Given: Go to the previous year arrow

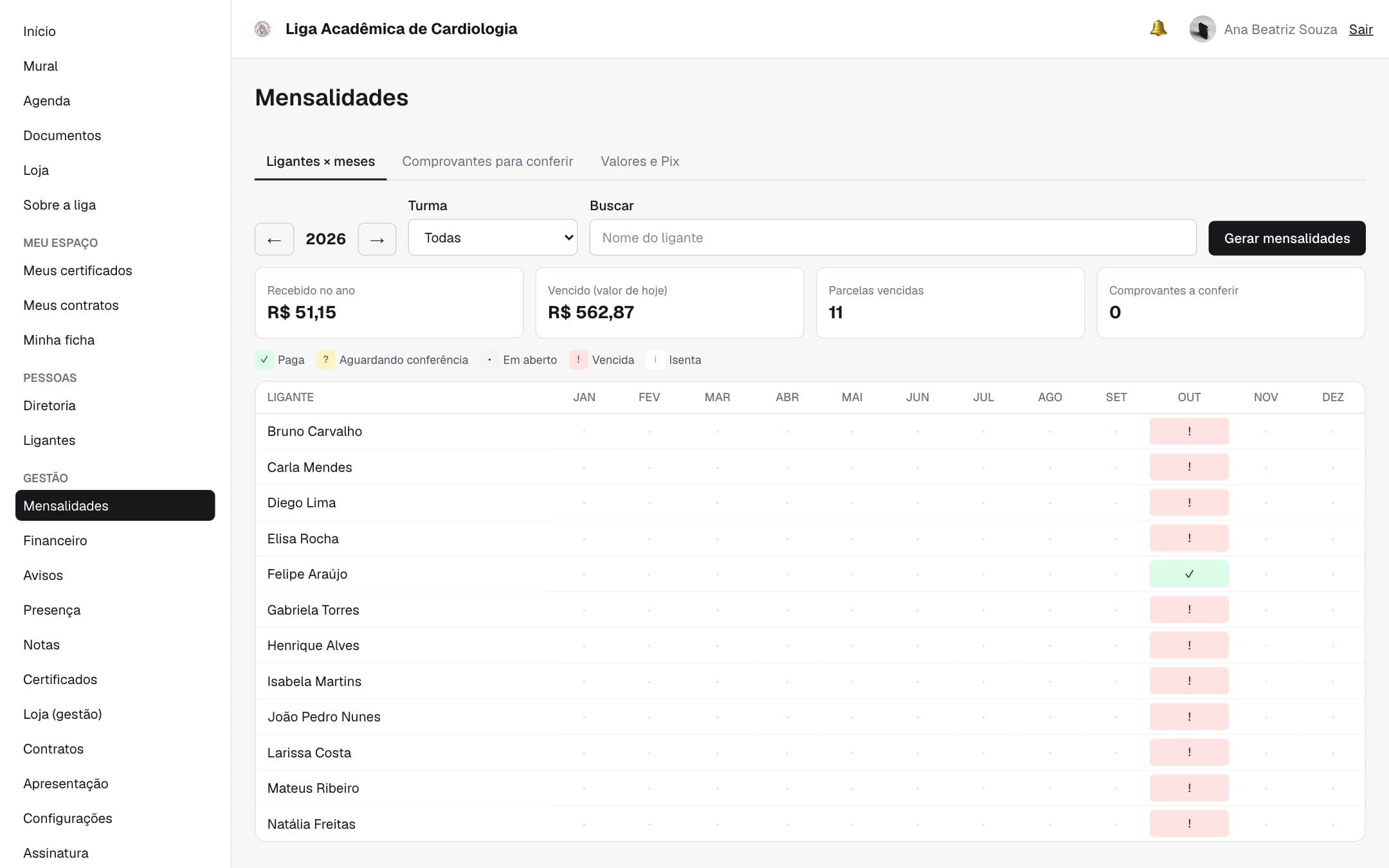Looking at the screenshot, I should 275,239.
